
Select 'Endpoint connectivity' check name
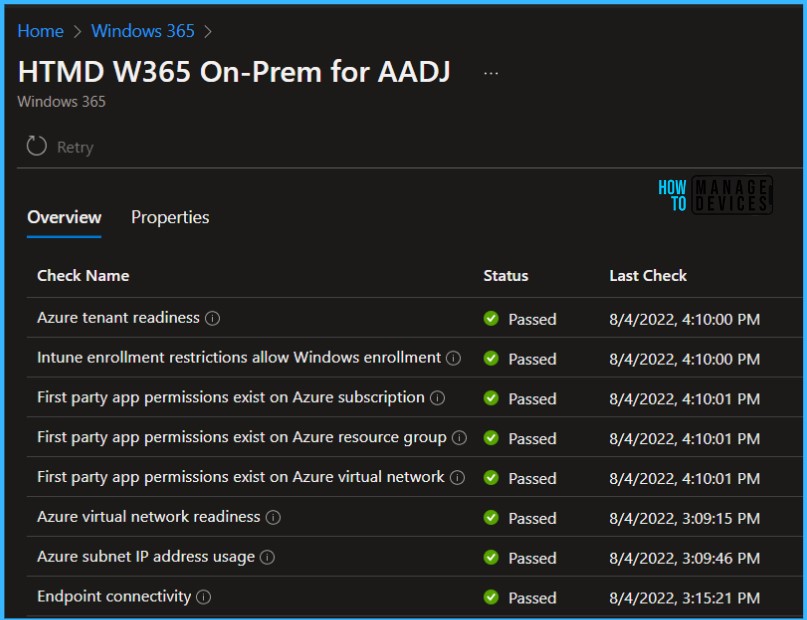click(x=114, y=596)
